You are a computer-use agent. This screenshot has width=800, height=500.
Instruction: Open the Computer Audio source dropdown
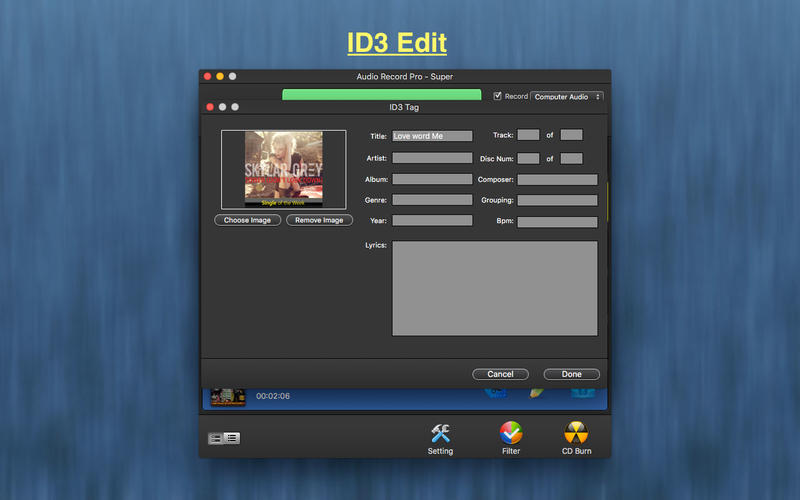(567, 96)
